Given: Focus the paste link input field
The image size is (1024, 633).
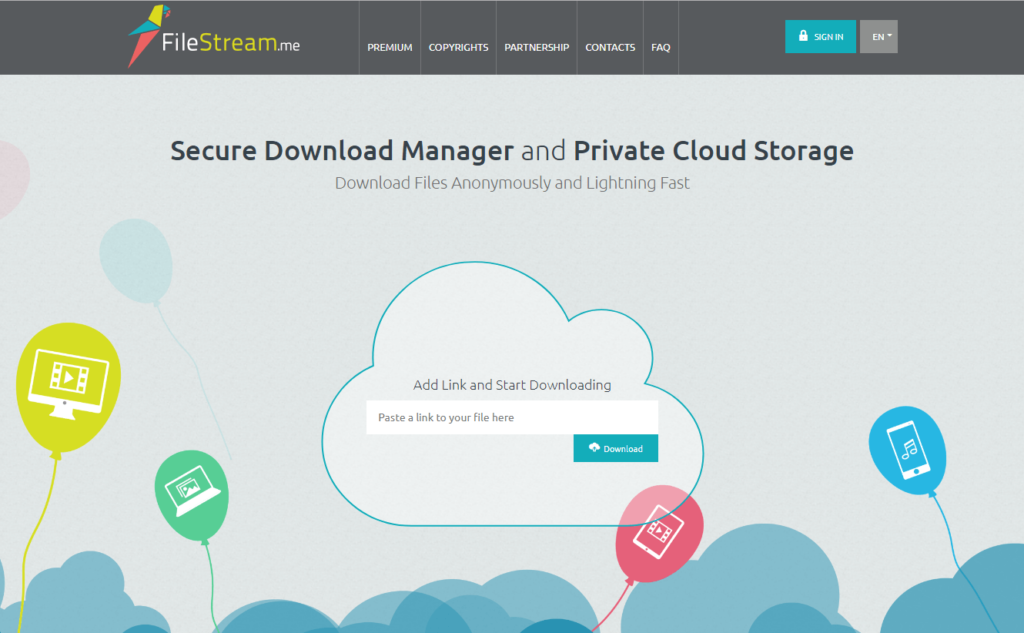Looking at the screenshot, I should click(x=512, y=417).
